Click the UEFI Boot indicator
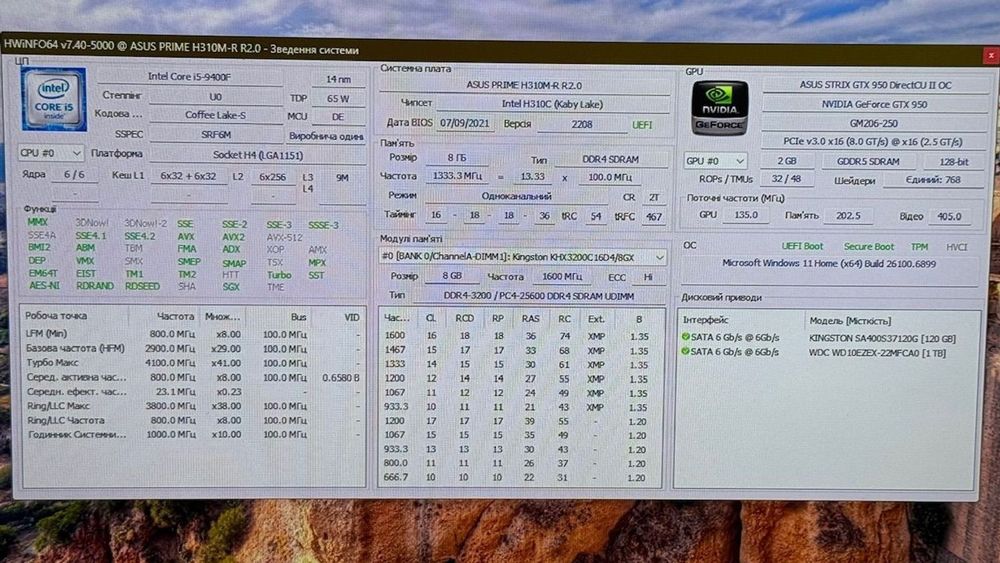Viewport: 1000px width, 563px height. point(802,246)
